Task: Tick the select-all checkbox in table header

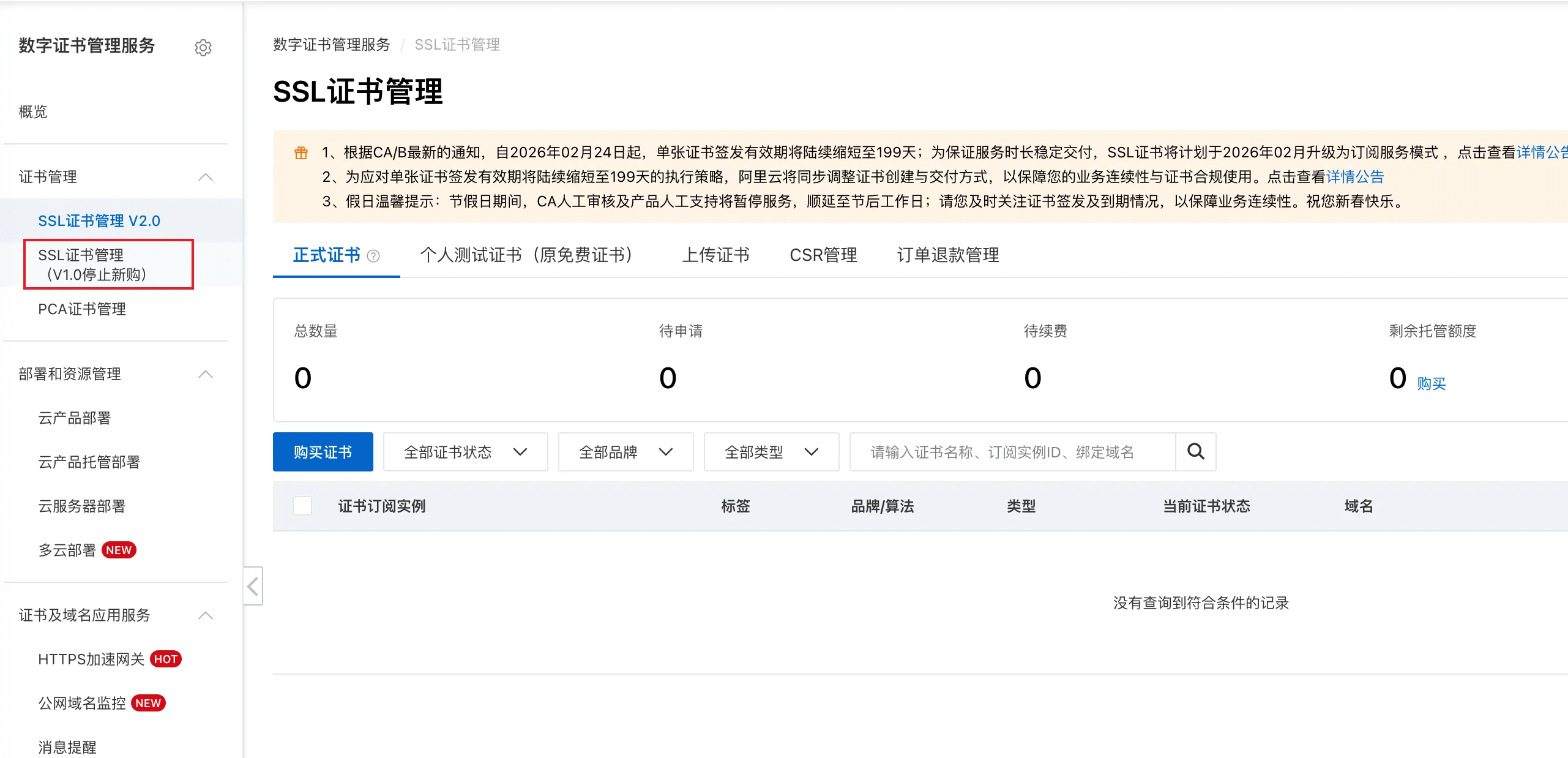Action: 302,506
